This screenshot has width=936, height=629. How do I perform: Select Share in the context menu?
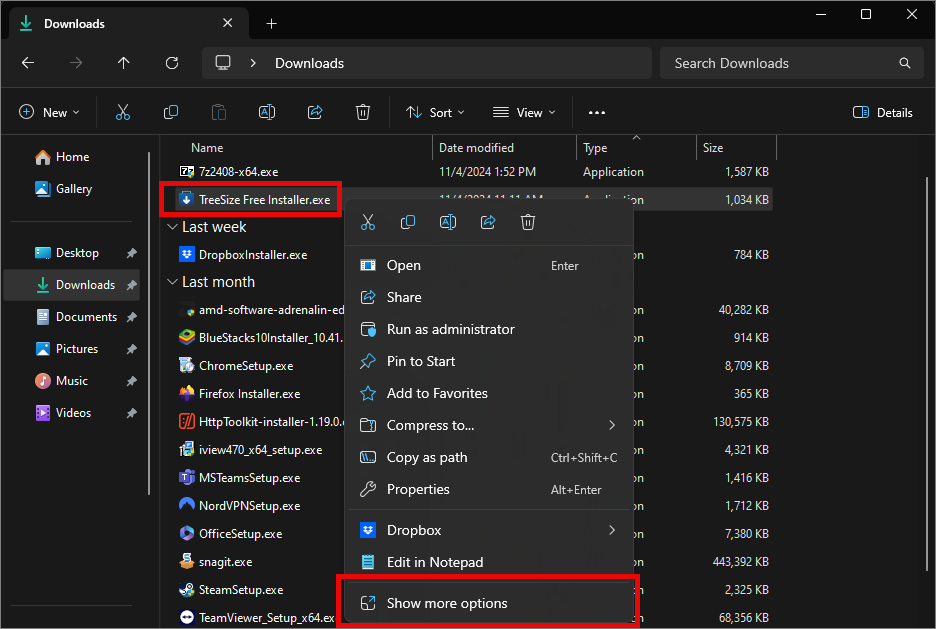tap(488, 297)
